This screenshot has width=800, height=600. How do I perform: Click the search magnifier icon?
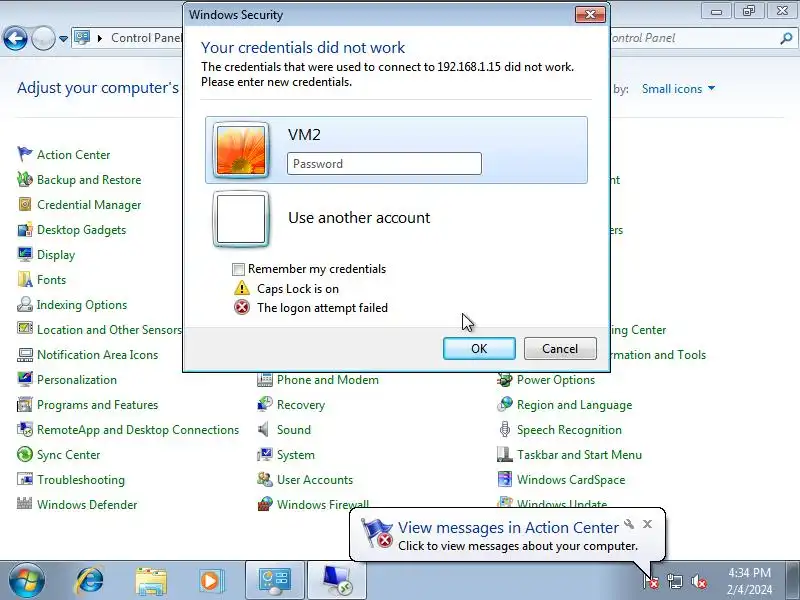click(x=786, y=38)
